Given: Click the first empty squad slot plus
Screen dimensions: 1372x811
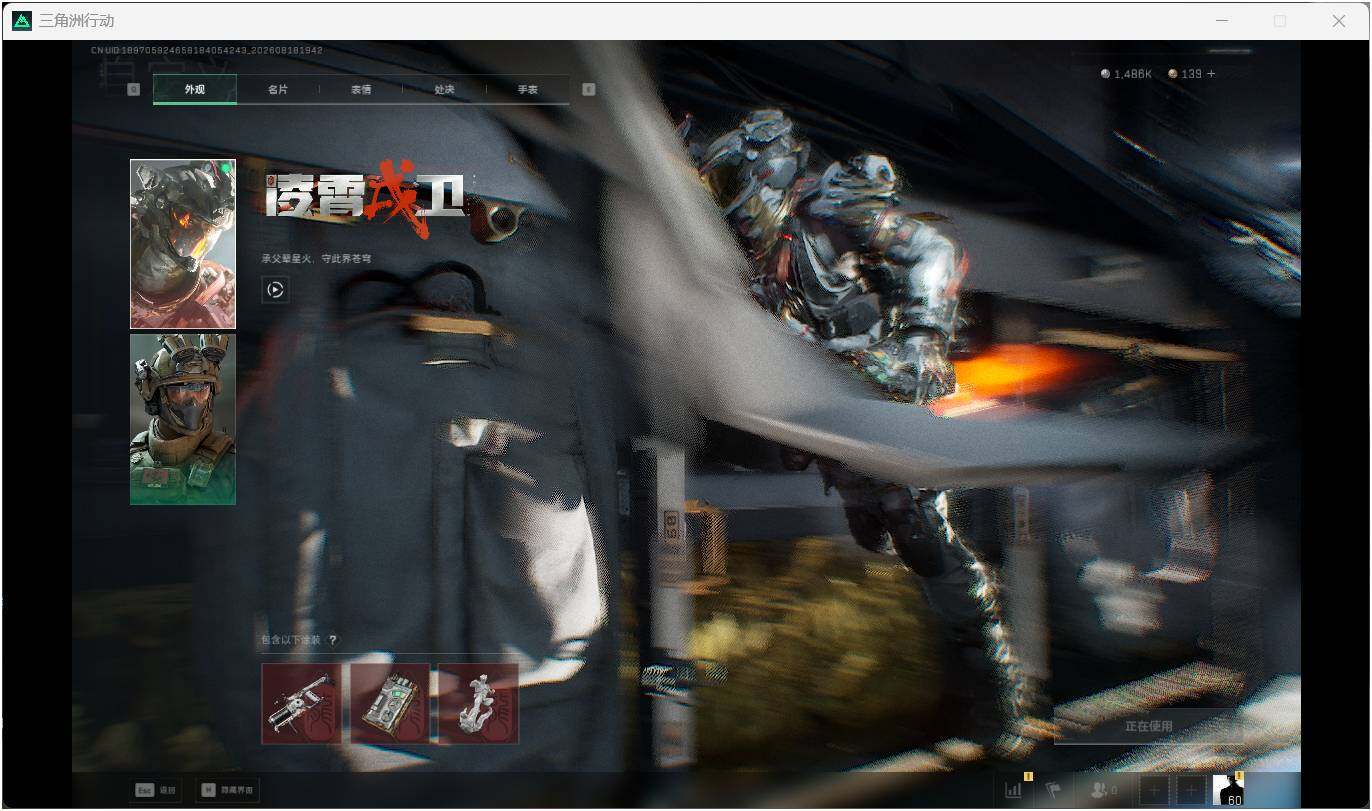Looking at the screenshot, I should point(1154,790).
